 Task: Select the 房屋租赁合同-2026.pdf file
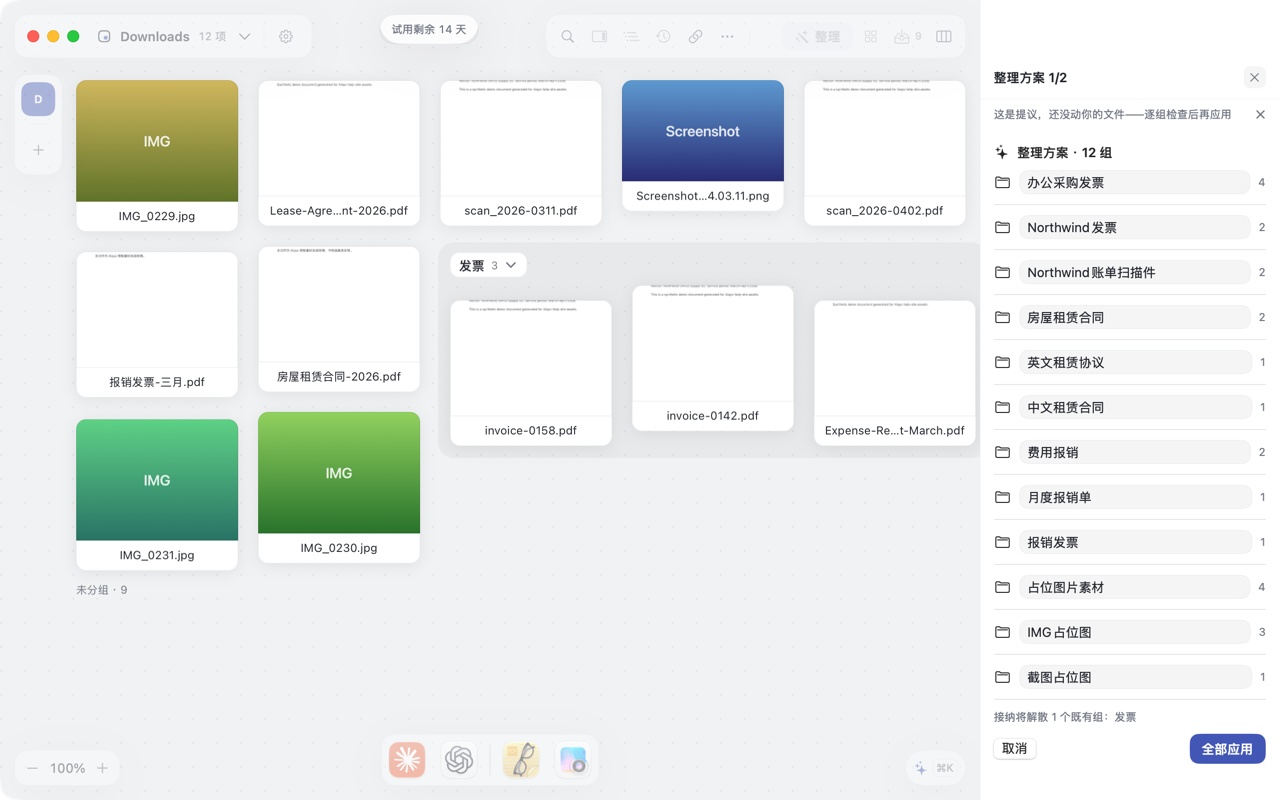[339, 319]
